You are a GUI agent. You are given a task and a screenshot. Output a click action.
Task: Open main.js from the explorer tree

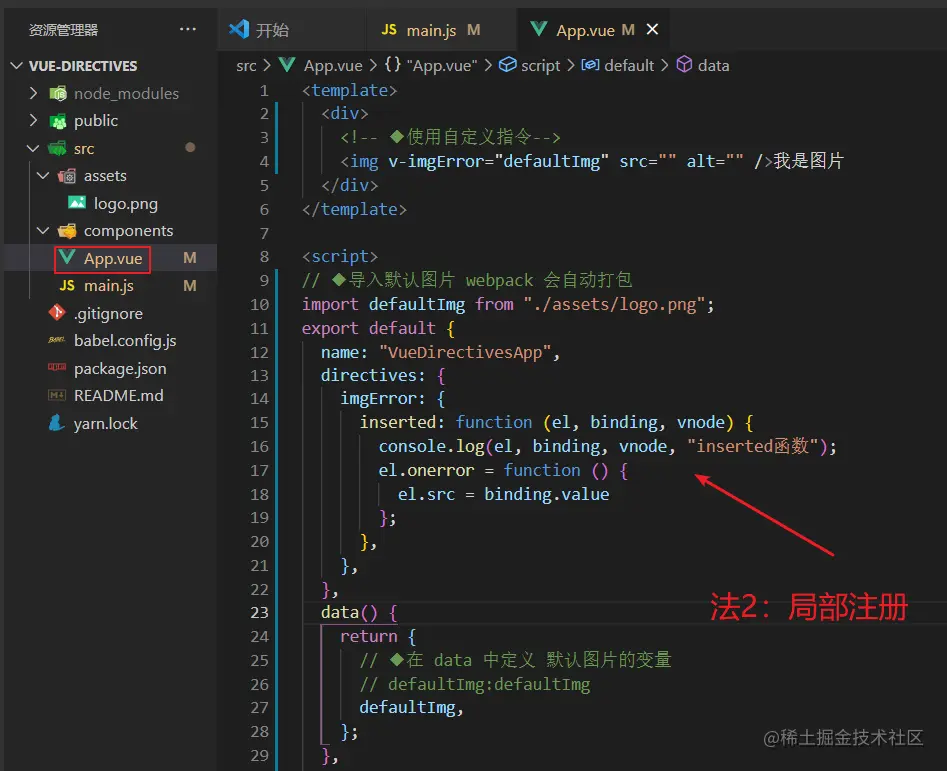[x=109, y=286]
